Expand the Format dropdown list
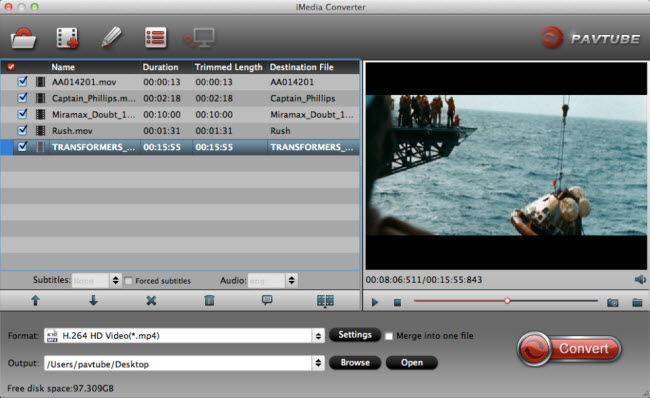 click(318, 335)
